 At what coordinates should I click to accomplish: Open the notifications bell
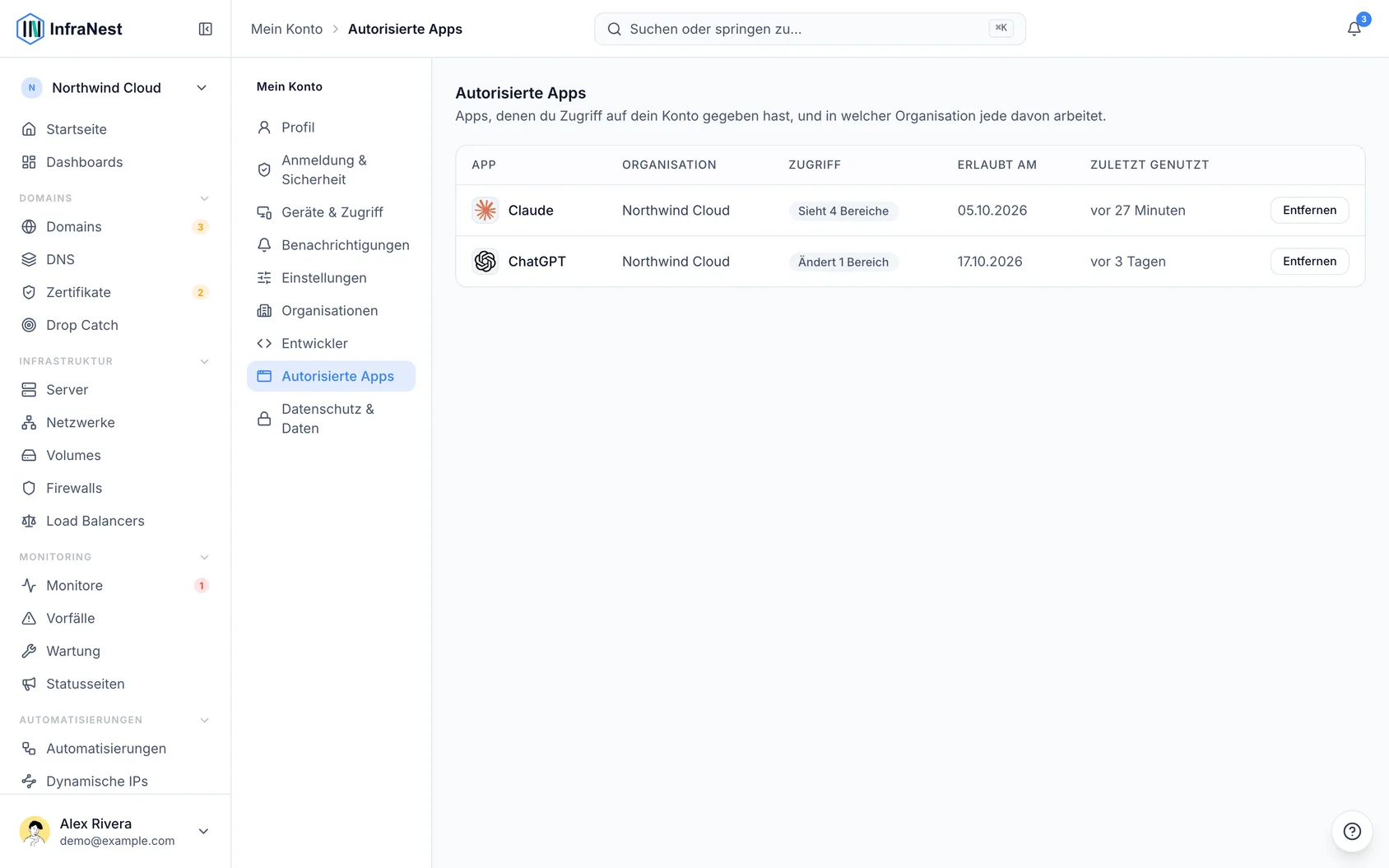[x=1354, y=29]
